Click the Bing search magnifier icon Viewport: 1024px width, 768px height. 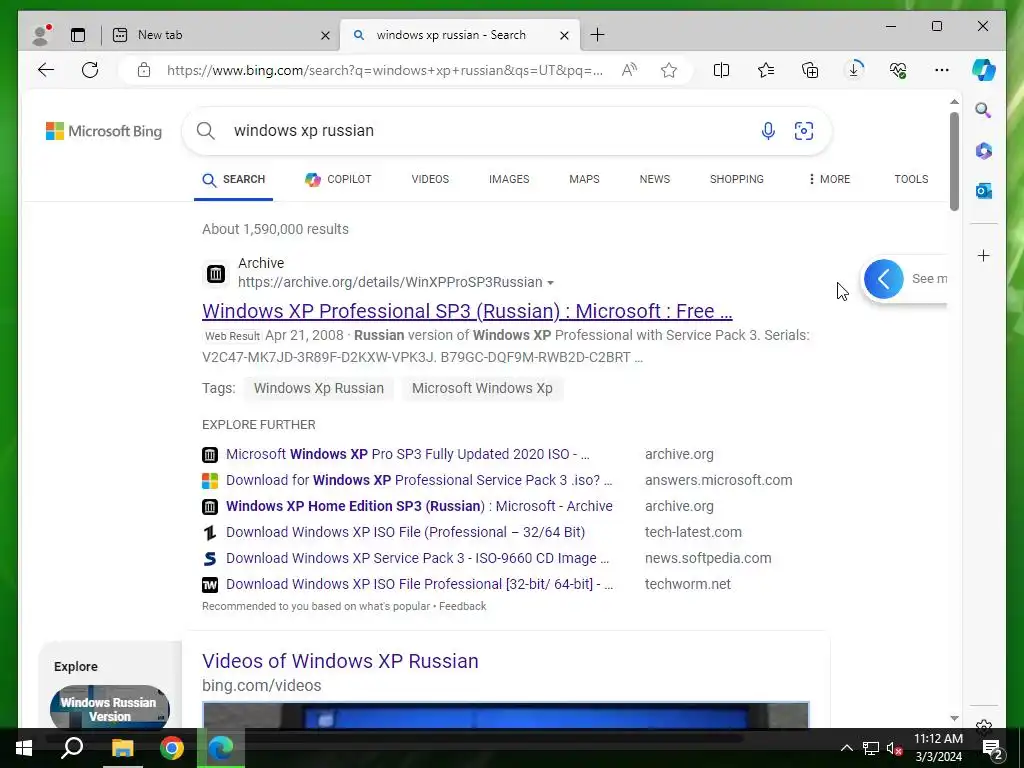click(x=206, y=131)
